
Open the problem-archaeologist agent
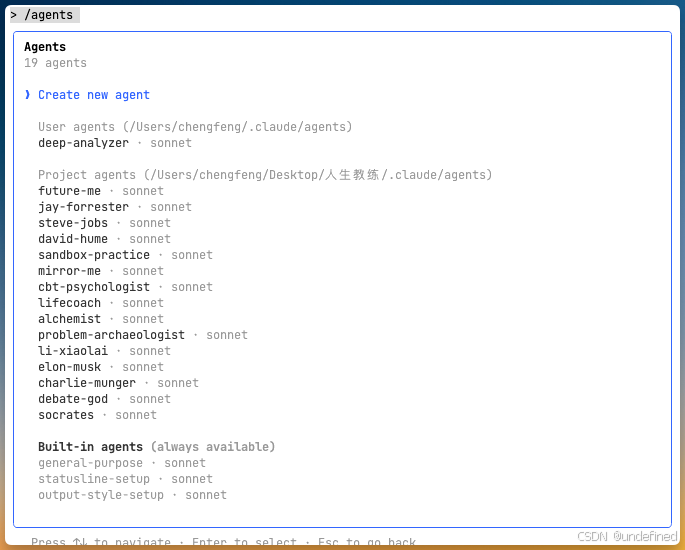tap(143, 335)
